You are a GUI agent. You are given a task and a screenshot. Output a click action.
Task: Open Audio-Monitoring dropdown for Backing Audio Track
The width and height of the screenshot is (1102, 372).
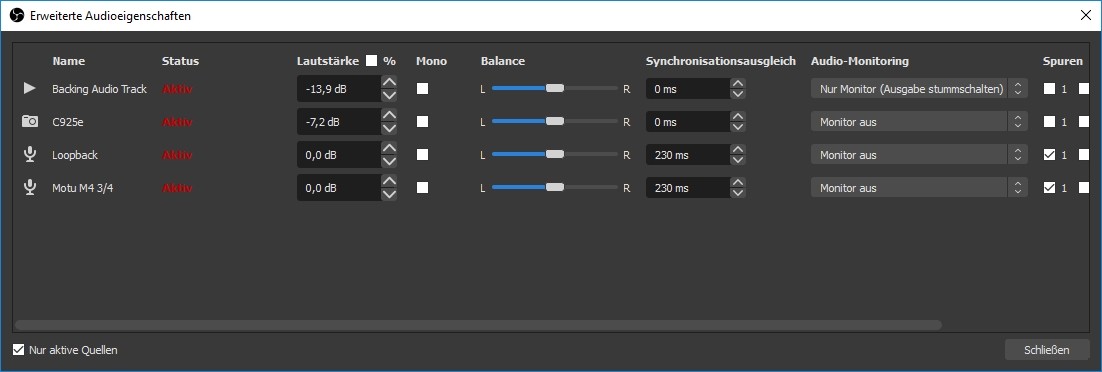[x=919, y=89]
